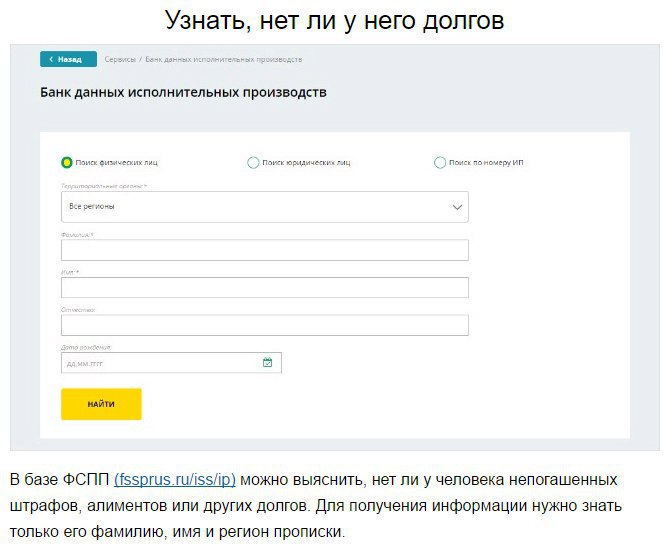Click into the Имя text field

[264, 288]
